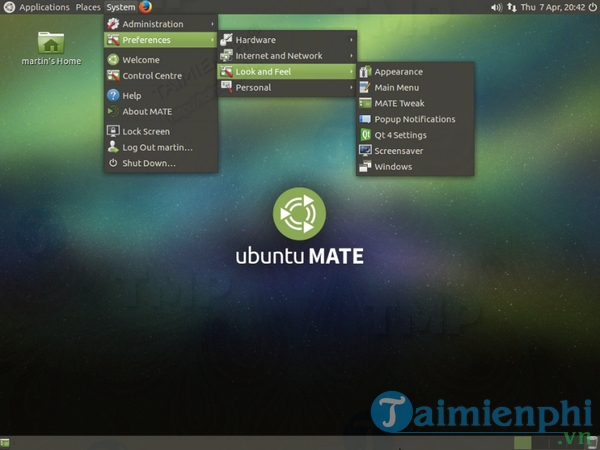Screen dimensions: 600x450
Task: Click the show desktop icon in bottom panel
Action: tap(5, 443)
